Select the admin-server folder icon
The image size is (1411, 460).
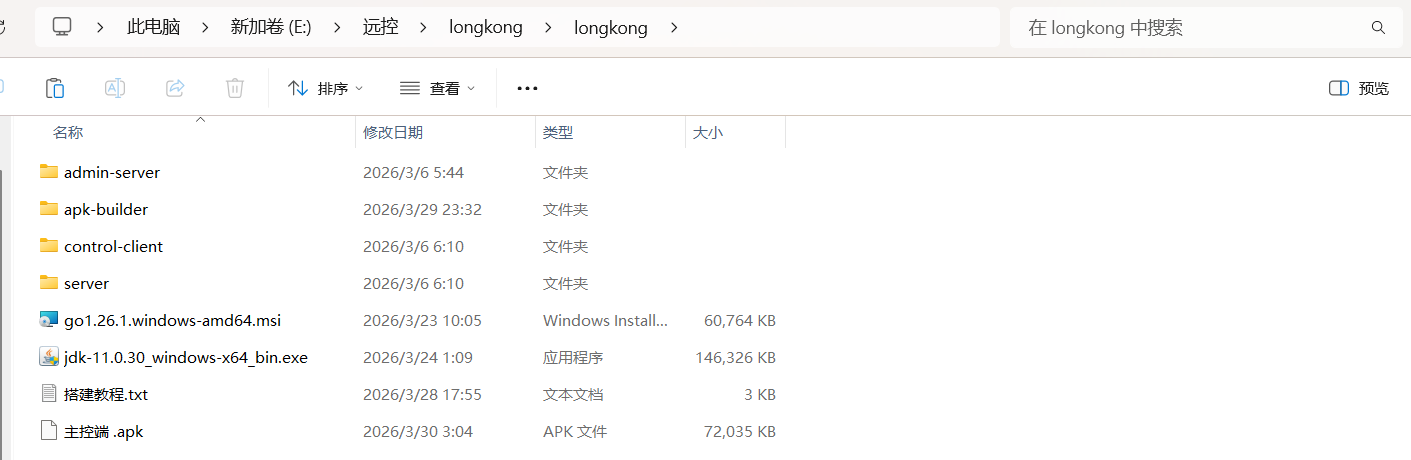point(49,171)
